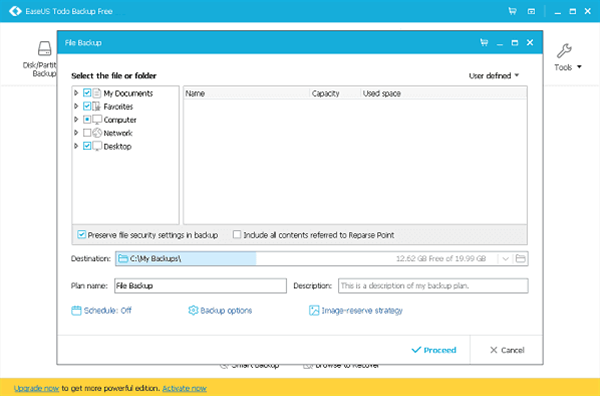Click the Proceed button
Viewport: 600px width, 396px height.
[x=434, y=350]
